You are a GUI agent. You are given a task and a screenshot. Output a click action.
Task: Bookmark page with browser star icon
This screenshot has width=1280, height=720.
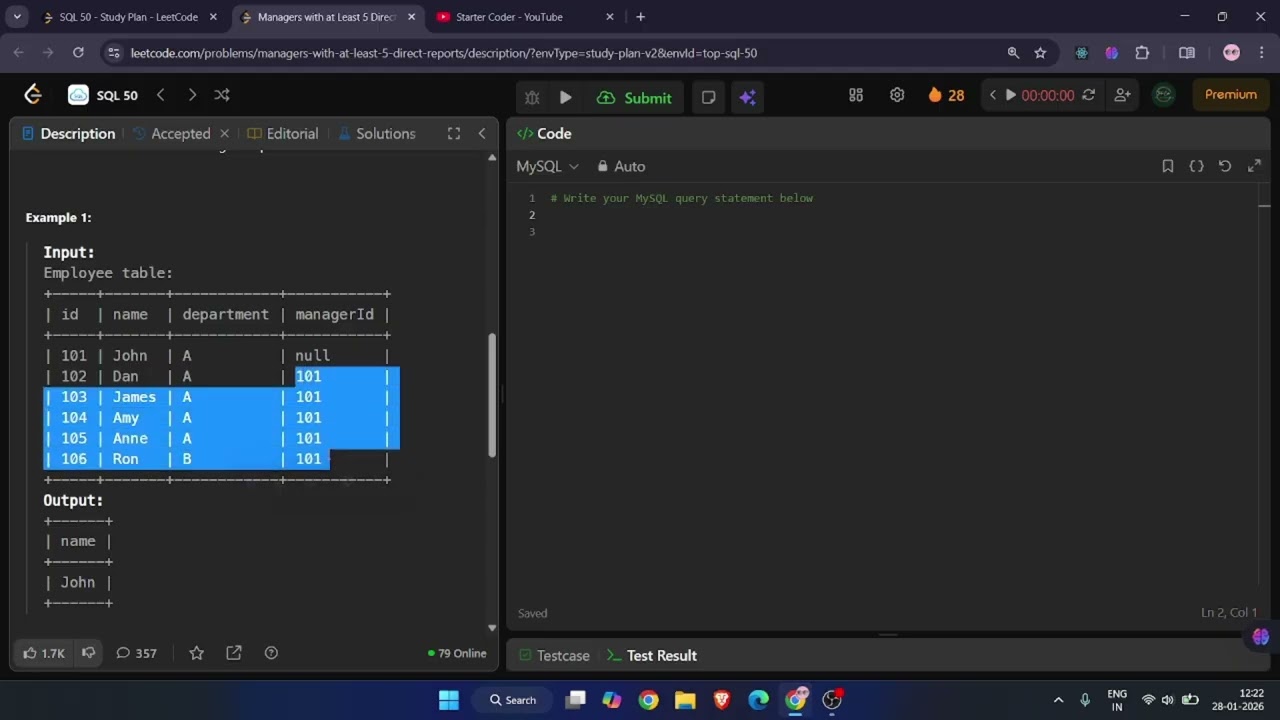pos(1040,53)
